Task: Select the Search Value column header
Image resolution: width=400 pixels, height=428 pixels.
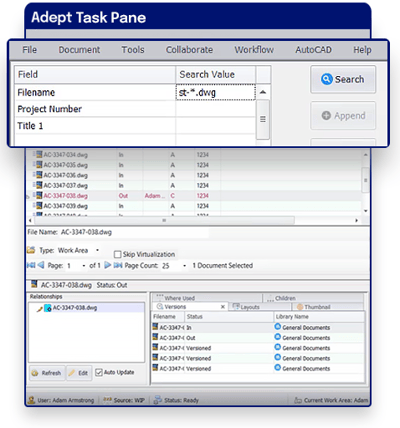Action: click(216, 74)
